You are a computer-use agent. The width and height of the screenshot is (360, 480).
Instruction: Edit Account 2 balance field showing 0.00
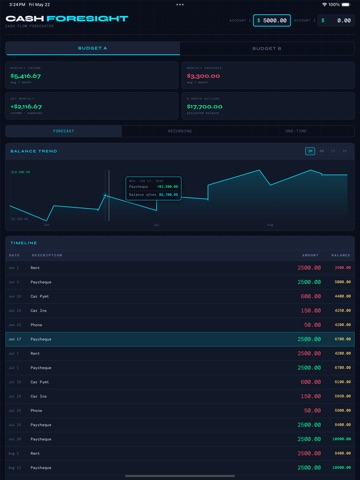point(336,20)
